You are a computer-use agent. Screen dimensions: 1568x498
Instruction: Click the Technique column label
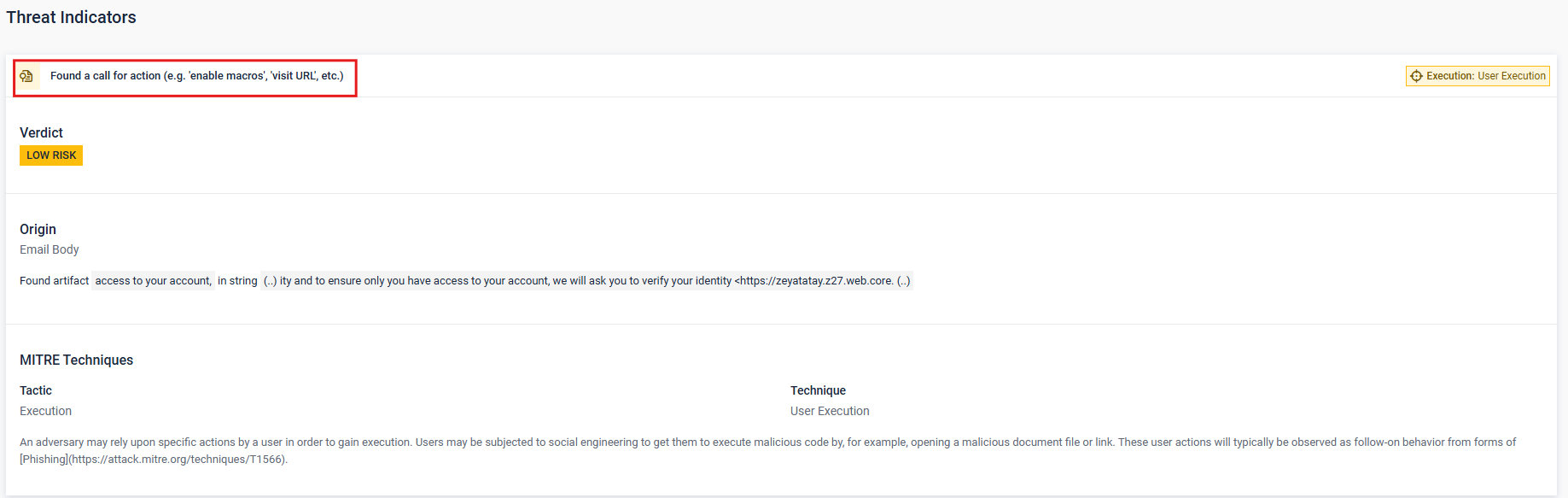[x=818, y=390]
